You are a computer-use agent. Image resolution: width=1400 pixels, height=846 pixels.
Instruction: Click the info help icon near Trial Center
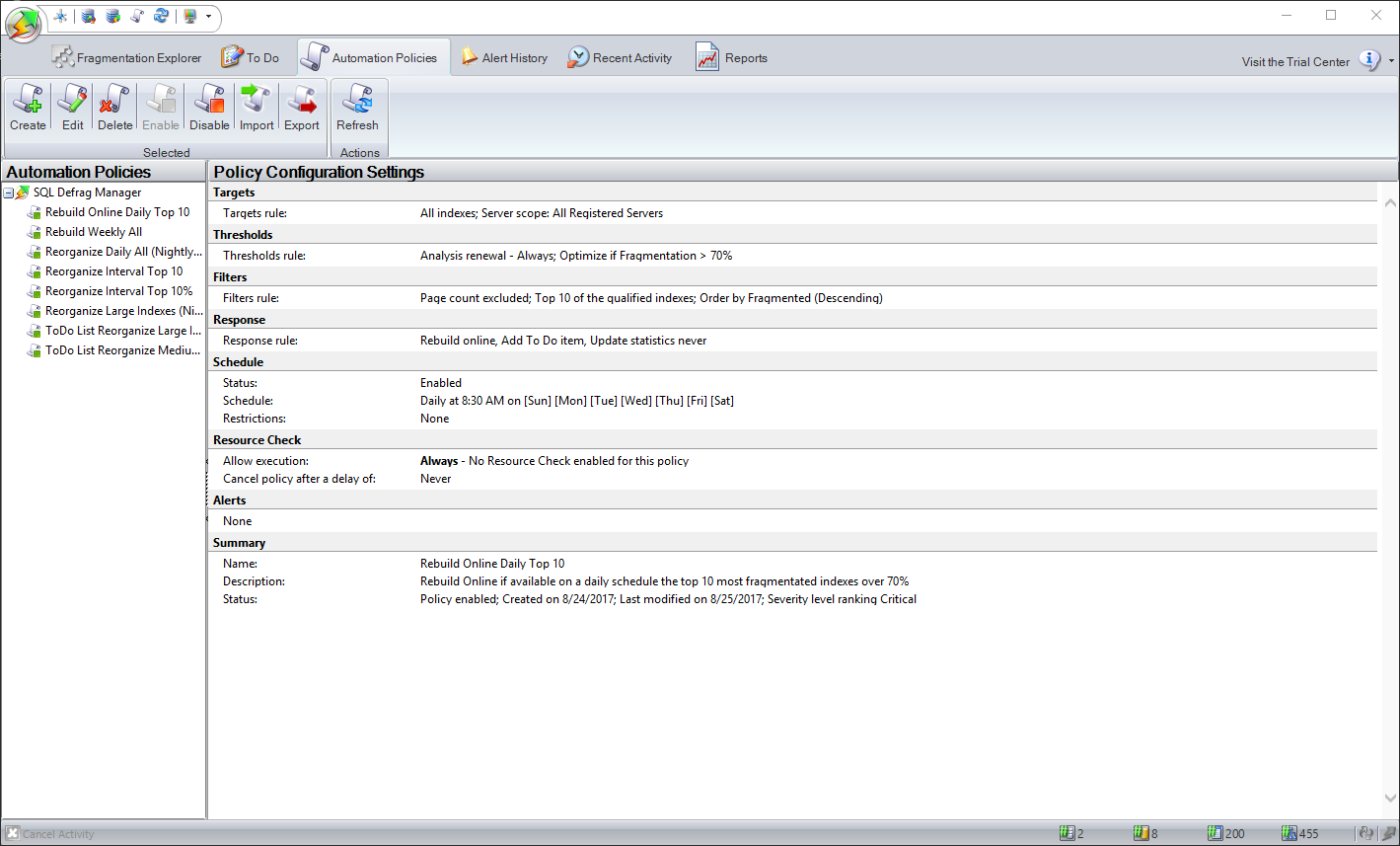(1369, 60)
